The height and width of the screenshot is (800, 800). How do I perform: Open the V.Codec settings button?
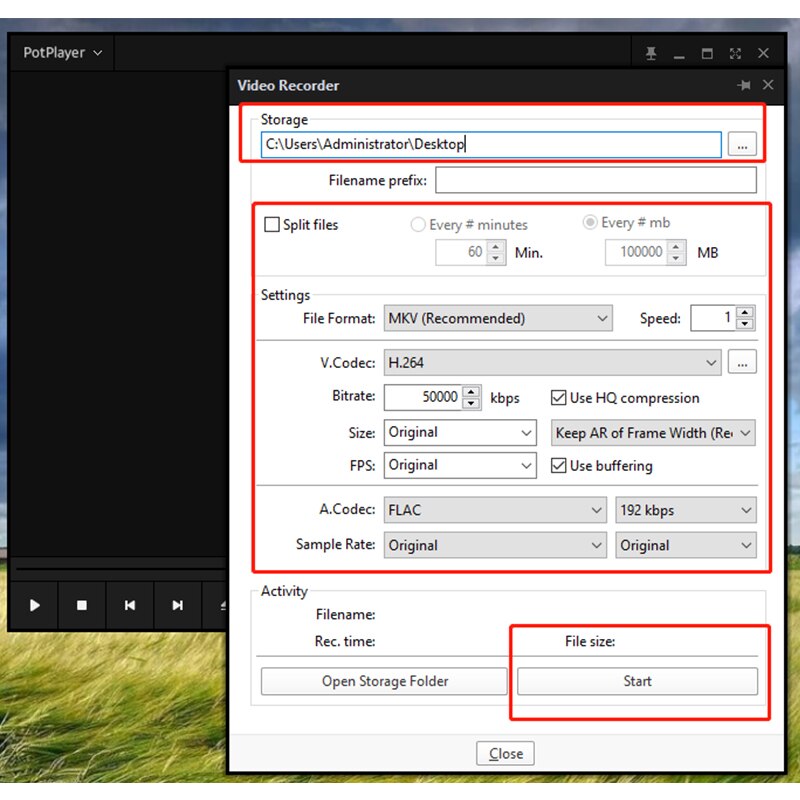742,363
